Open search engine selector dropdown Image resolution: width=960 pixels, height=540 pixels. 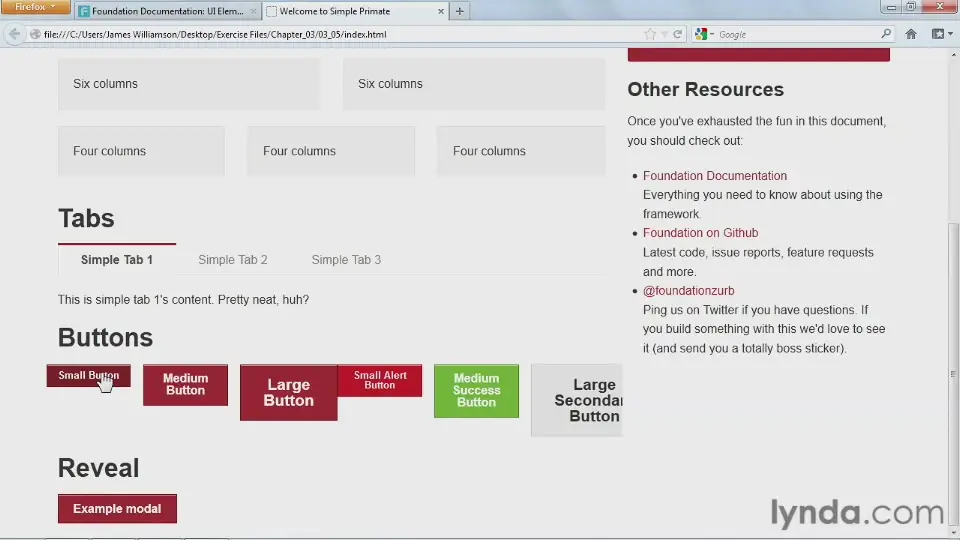[705, 34]
